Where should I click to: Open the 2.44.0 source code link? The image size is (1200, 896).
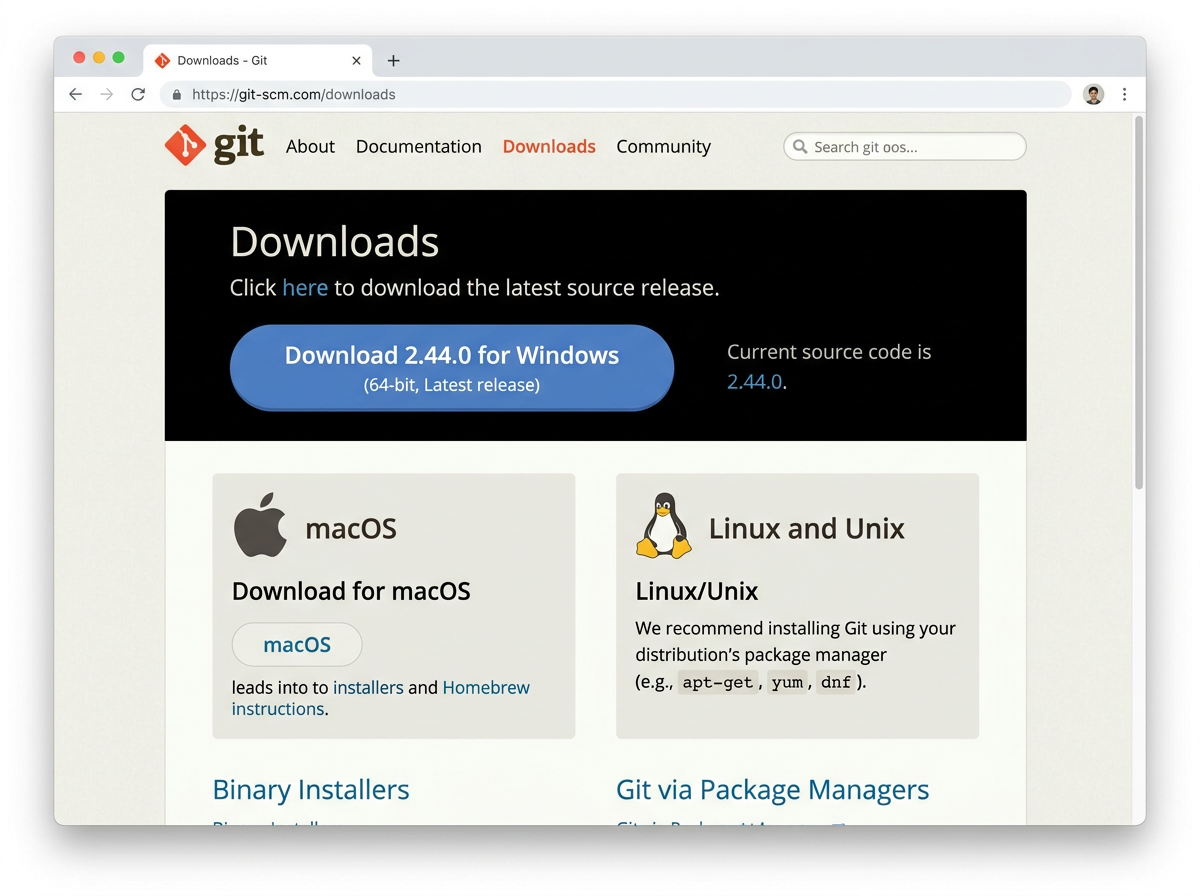(755, 382)
